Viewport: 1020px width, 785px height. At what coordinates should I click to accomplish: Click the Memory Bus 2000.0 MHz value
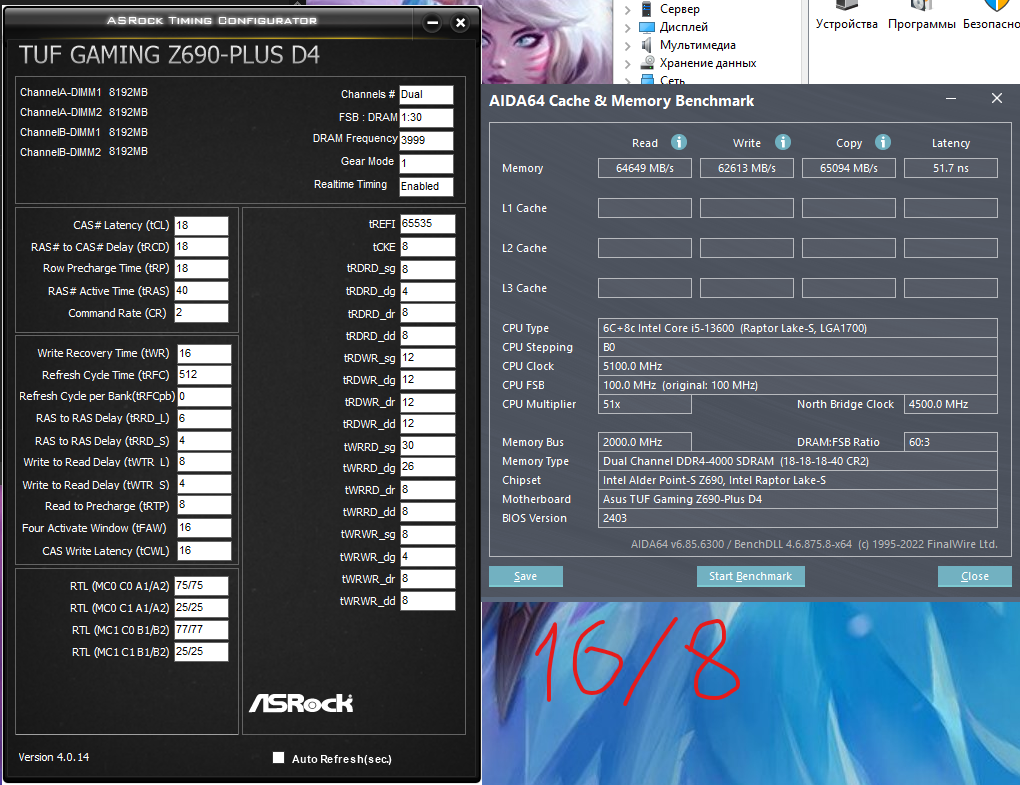pos(645,442)
